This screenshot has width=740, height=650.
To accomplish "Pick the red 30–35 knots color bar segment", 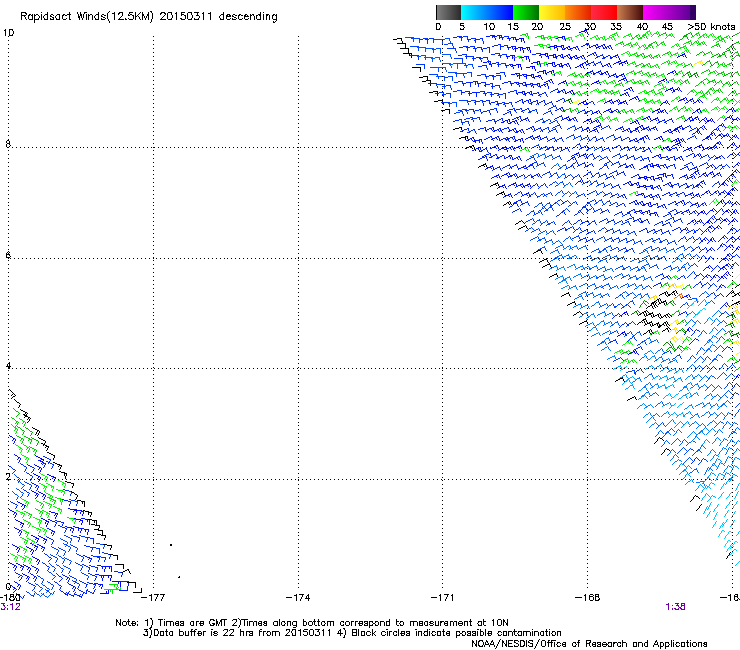I will [x=604, y=12].
